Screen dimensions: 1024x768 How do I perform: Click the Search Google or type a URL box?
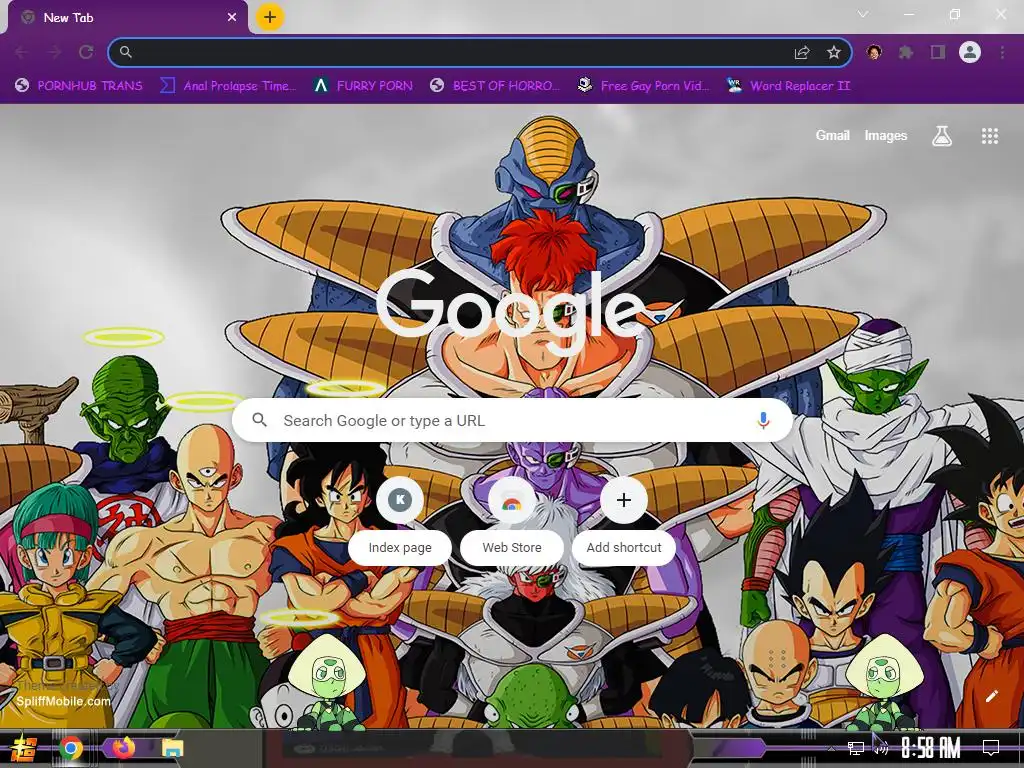(x=512, y=420)
